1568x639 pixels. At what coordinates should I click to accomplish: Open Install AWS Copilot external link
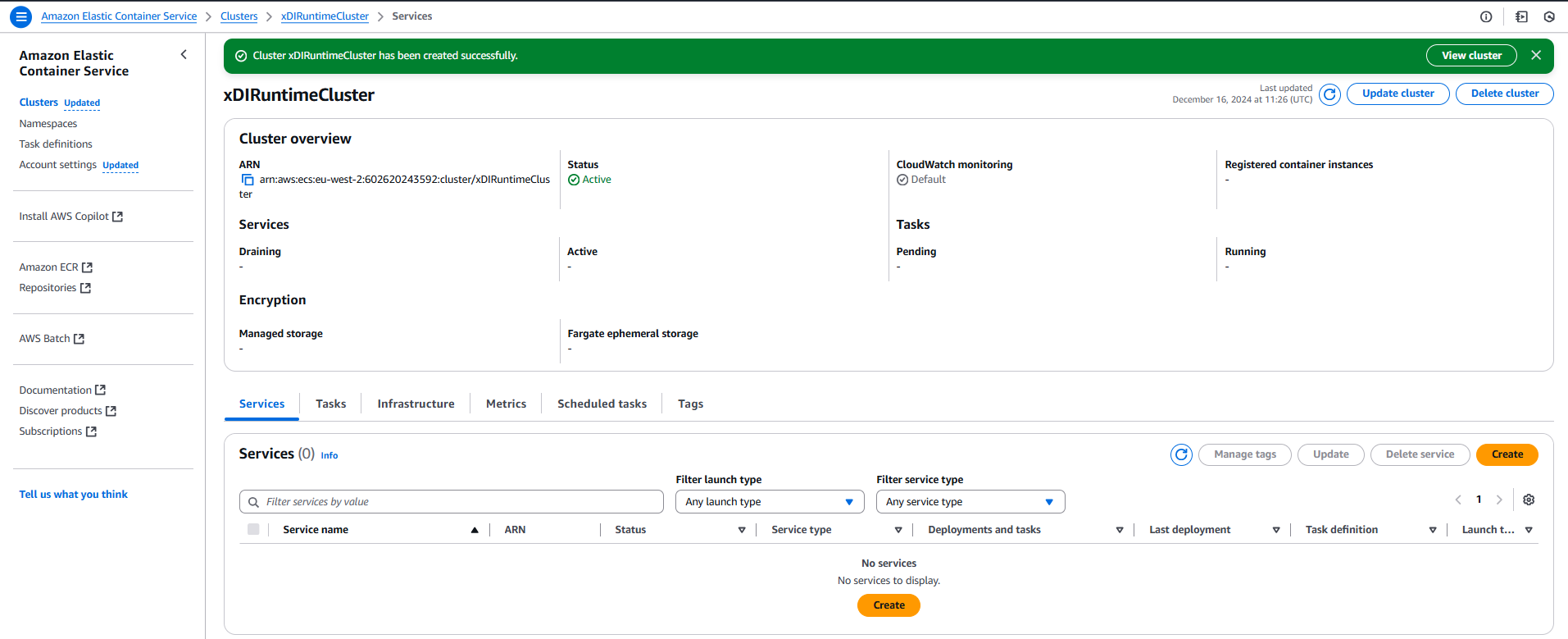click(70, 217)
